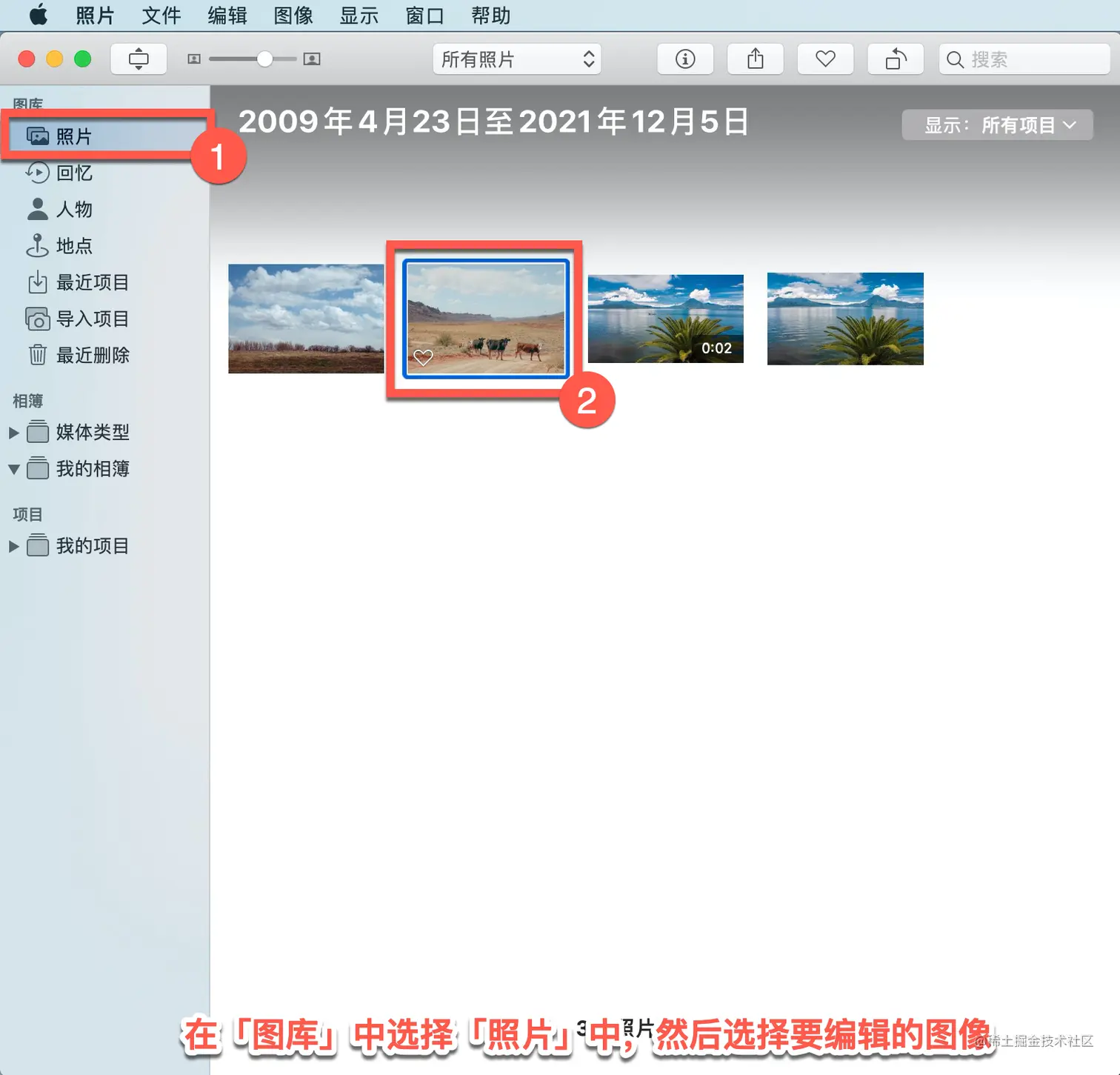Click the share button in the toolbar
Screen dimensions: 1120x1075
756,59
